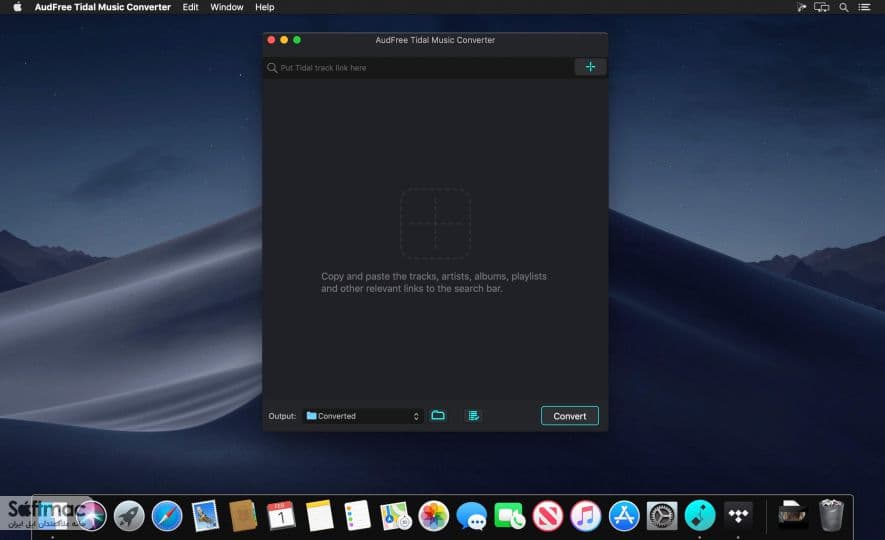Launch Tidal from the Dock
Viewport: 885px width, 540px height.
coord(738,515)
